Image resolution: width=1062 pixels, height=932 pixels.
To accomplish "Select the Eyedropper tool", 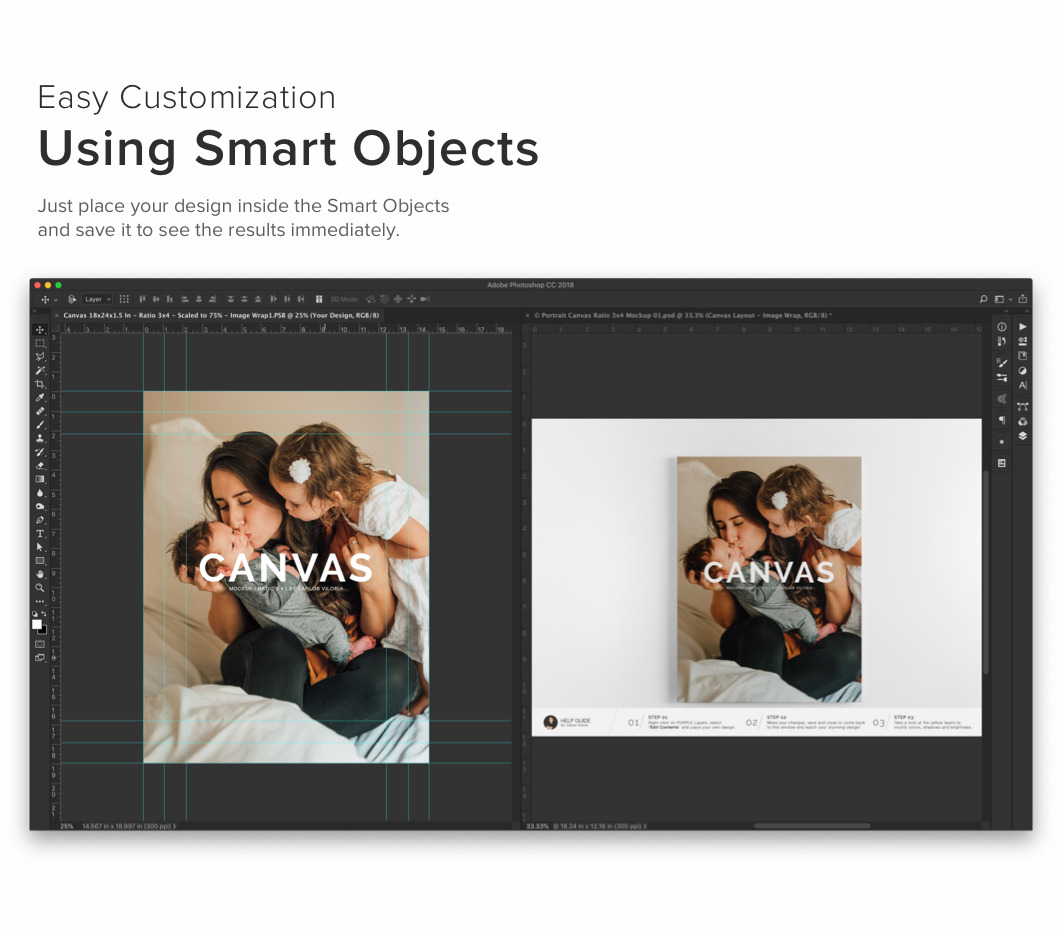I will pos(40,398).
